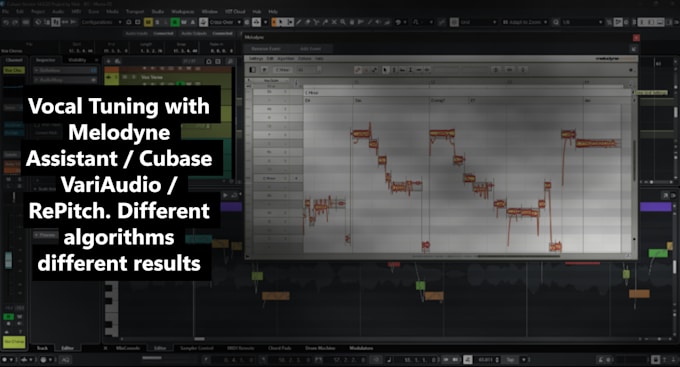Open the Project menu
The image size is (680, 367).
38,12
